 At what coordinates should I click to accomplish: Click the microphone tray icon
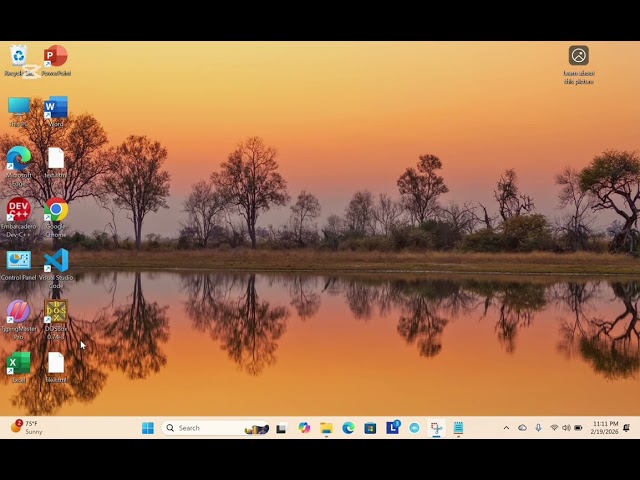(538, 428)
